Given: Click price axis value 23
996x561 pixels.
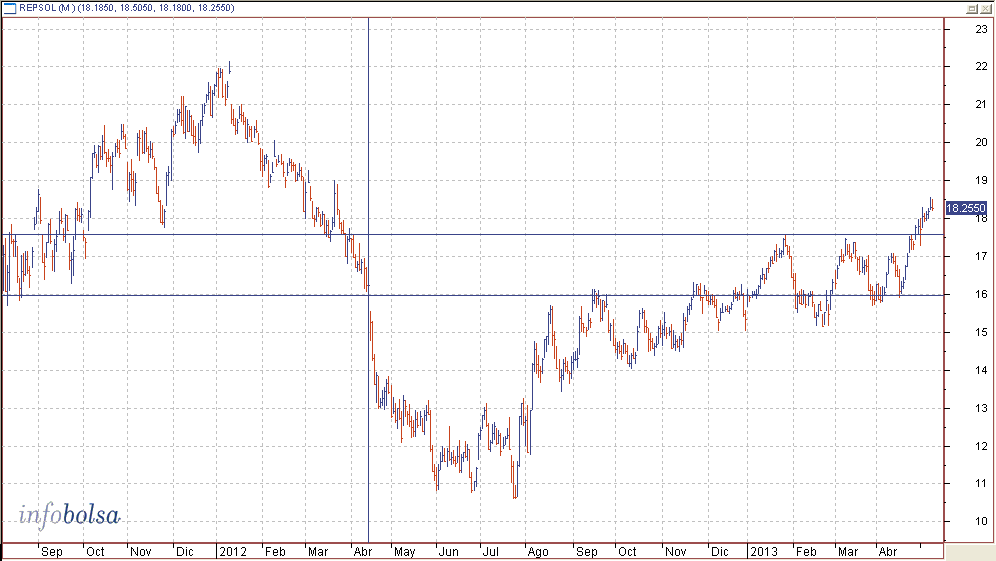Looking at the screenshot, I should [x=981, y=29].
